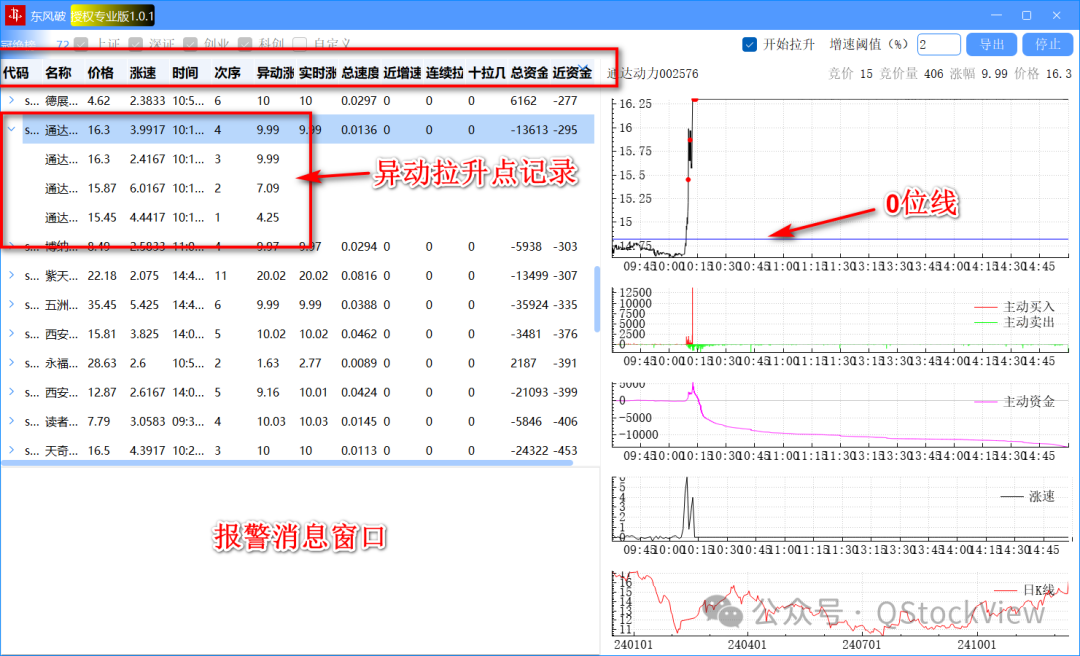Select the 德展 row price cell 4.62

coord(99,101)
